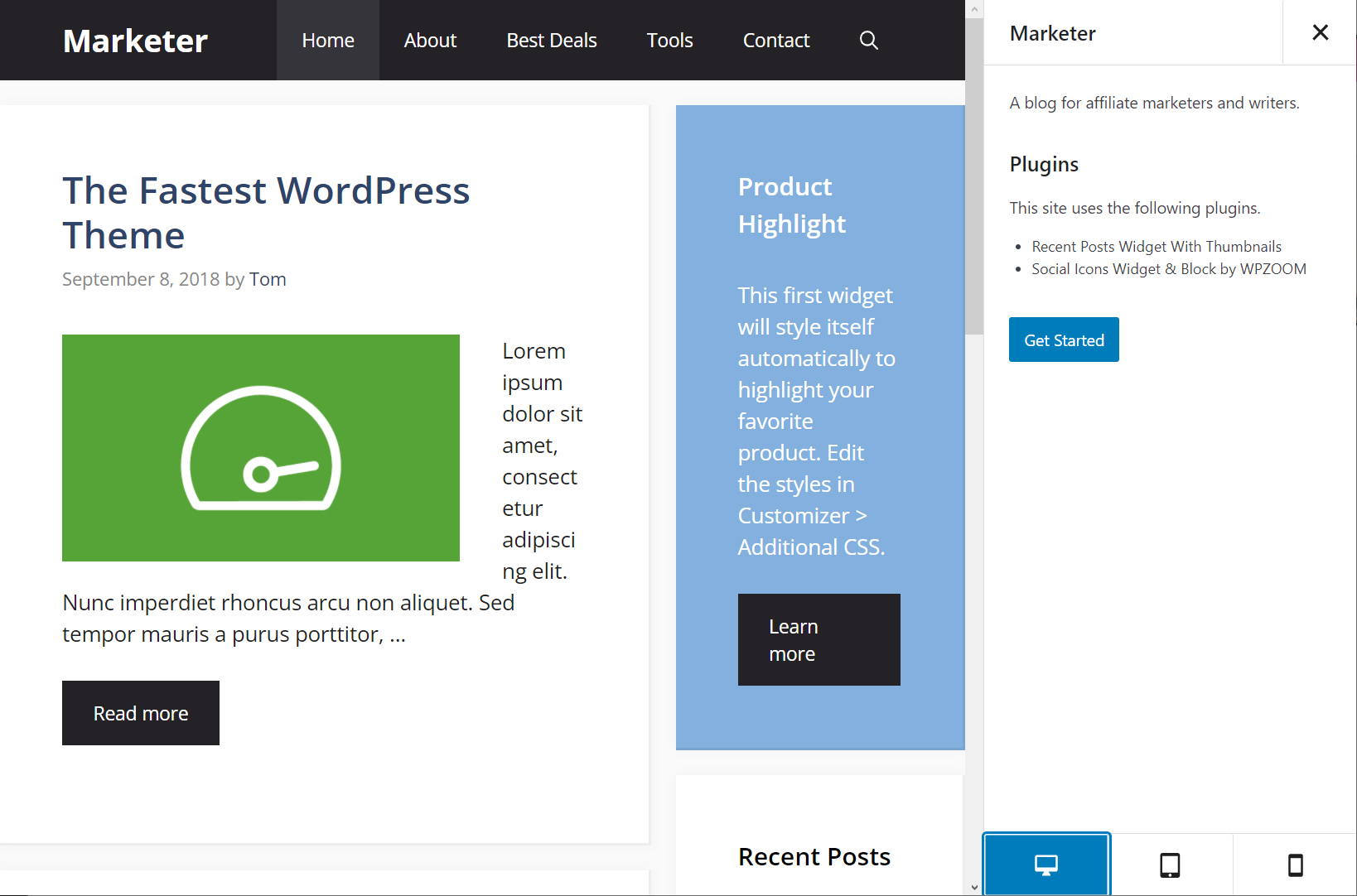Open author Tom's profile link
The width and height of the screenshot is (1357, 896).
268,279
